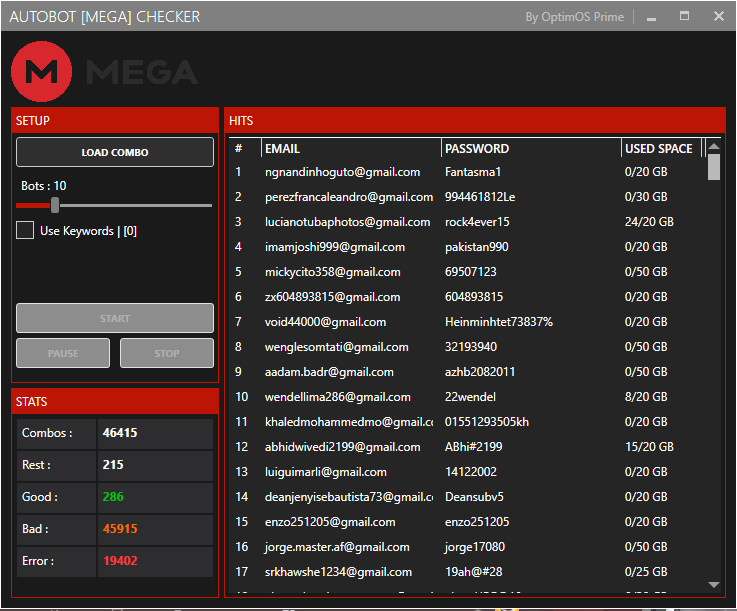Click the Error : label
Image resolution: width=737 pixels, height=611 pixels.
click(38, 560)
